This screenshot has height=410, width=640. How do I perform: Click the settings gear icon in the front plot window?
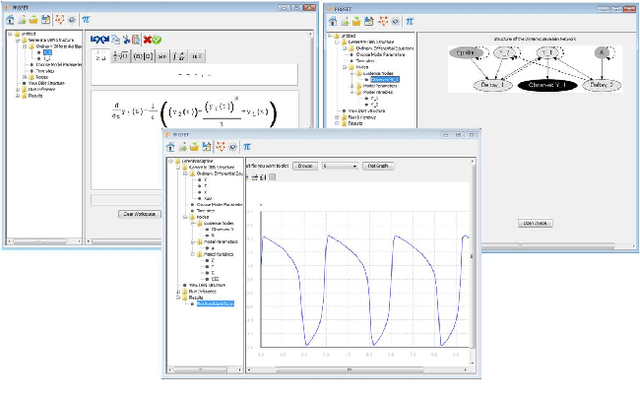pyautogui.click(x=233, y=147)
